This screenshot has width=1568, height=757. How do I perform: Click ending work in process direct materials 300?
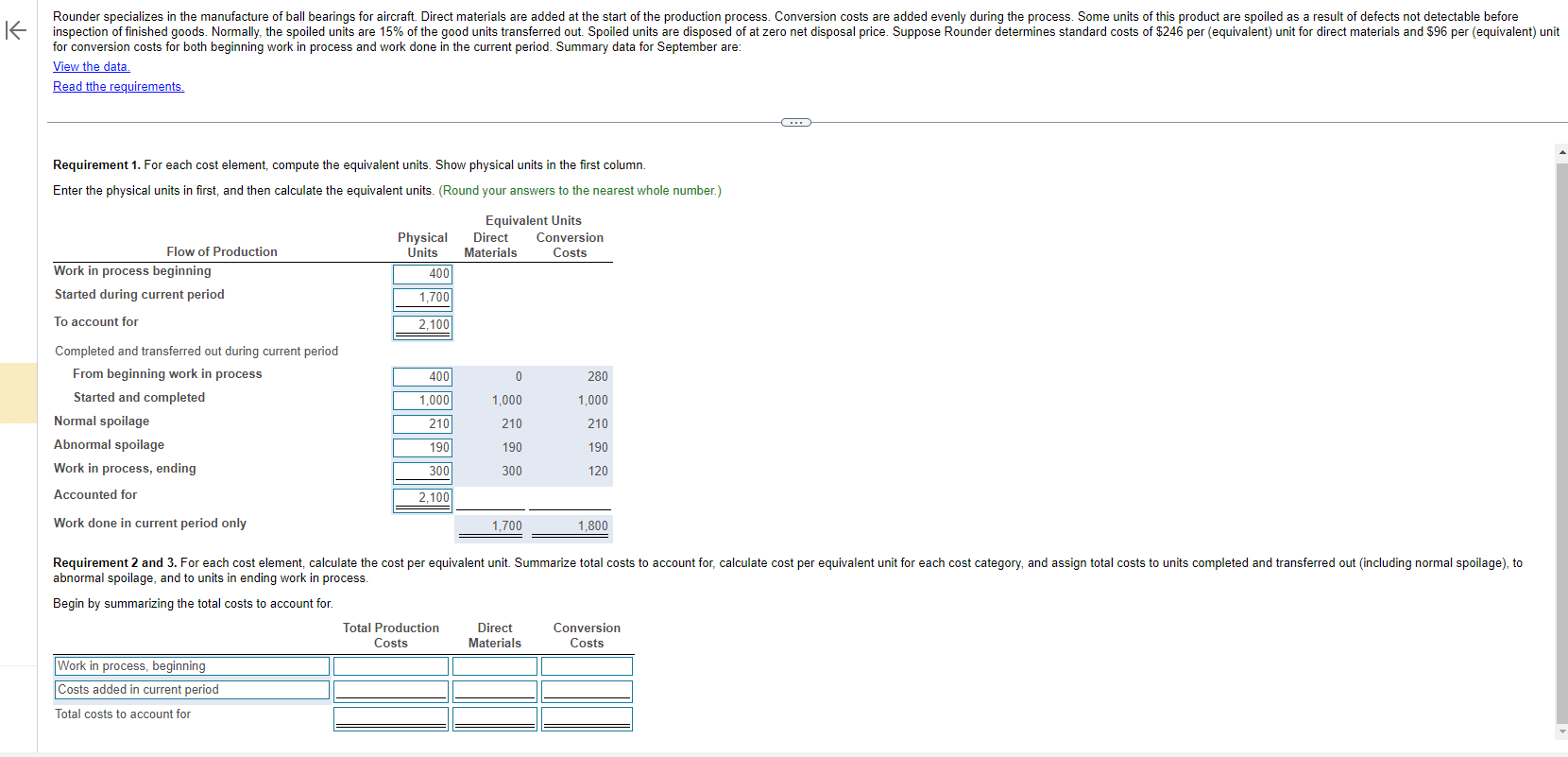tap(512, 471)
